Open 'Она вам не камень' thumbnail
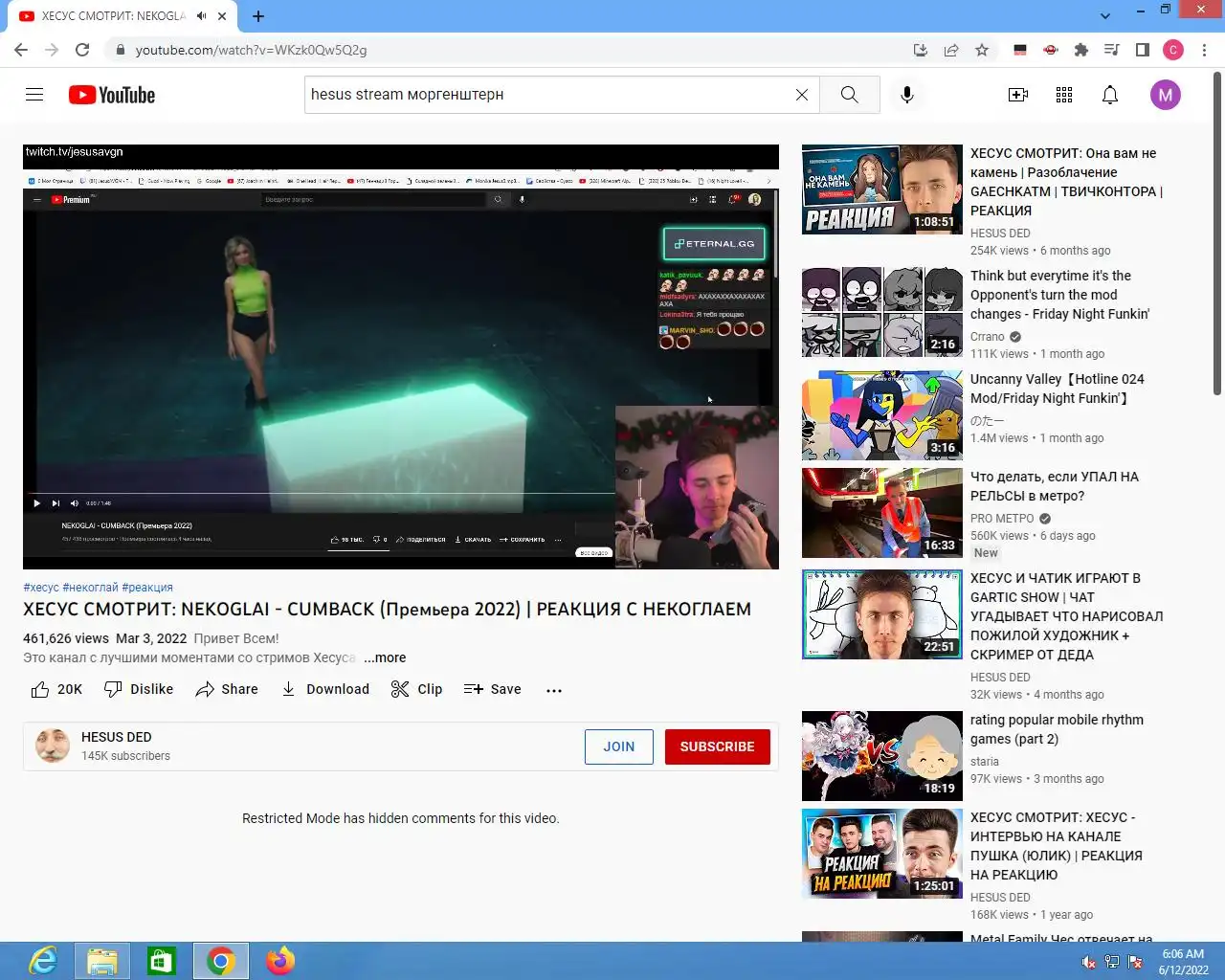This screenshot has height=980, width=1225. tap(882, 189)
